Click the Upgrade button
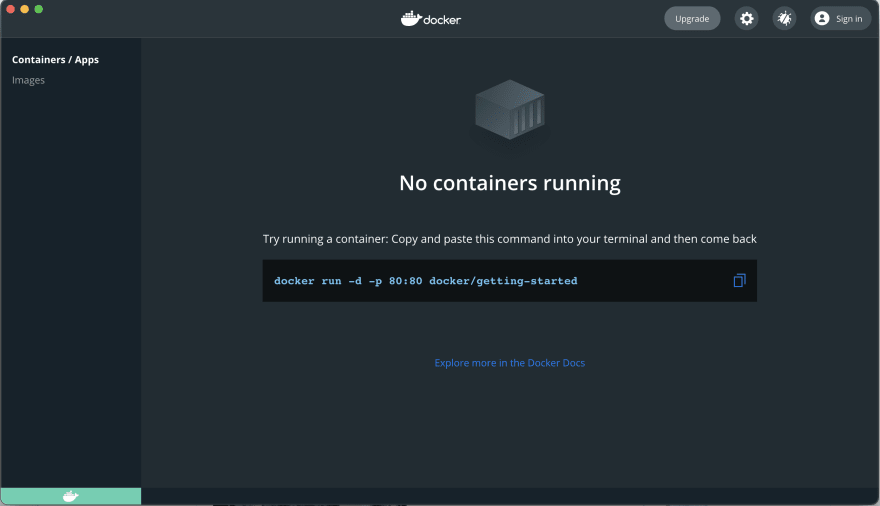The height and width of the screenshot is (506, 880). tap(692, 19)
